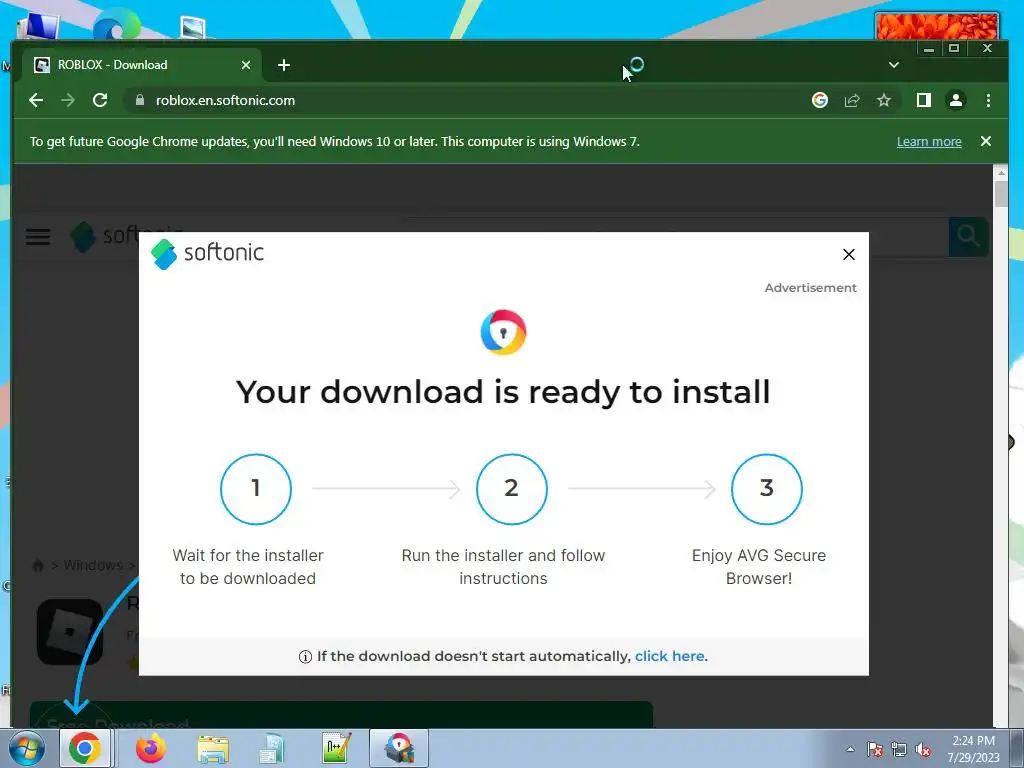Image resolution: width=1024 pixels, height=768 pixels.
Task: Open Chrome three-dot menu
Action: tap(988, 100)
